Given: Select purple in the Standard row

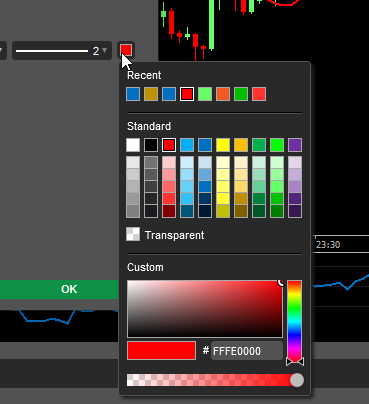Looking at the screenshot, I should pos(295,145).
